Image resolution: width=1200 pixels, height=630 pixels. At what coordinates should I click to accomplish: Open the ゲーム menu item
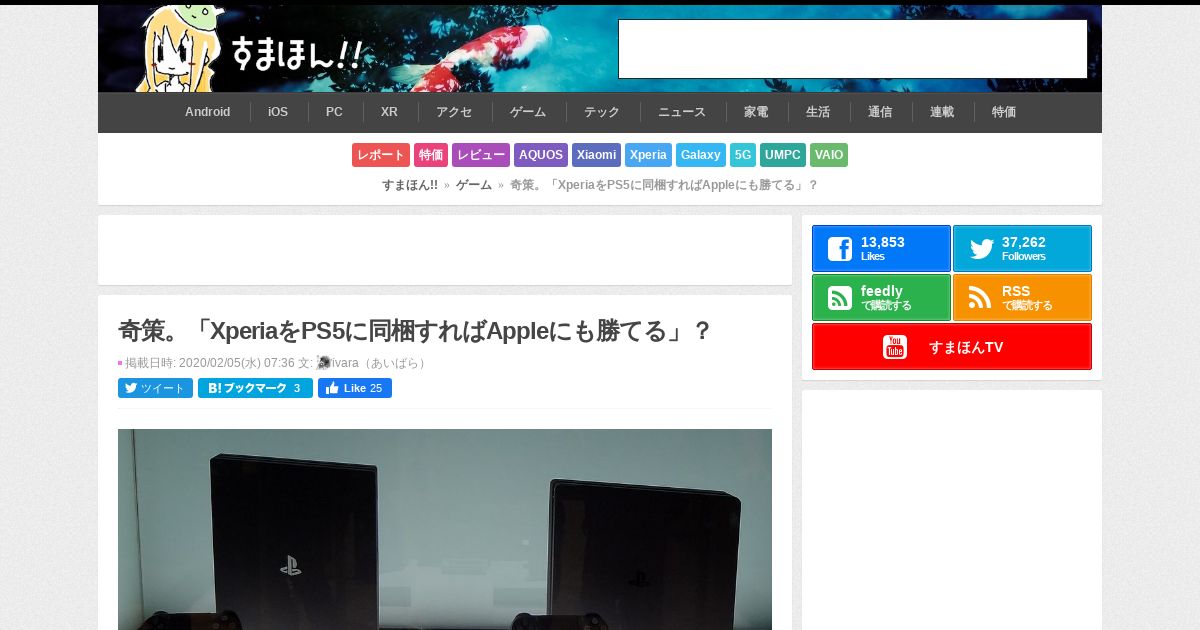coord(528,112)
